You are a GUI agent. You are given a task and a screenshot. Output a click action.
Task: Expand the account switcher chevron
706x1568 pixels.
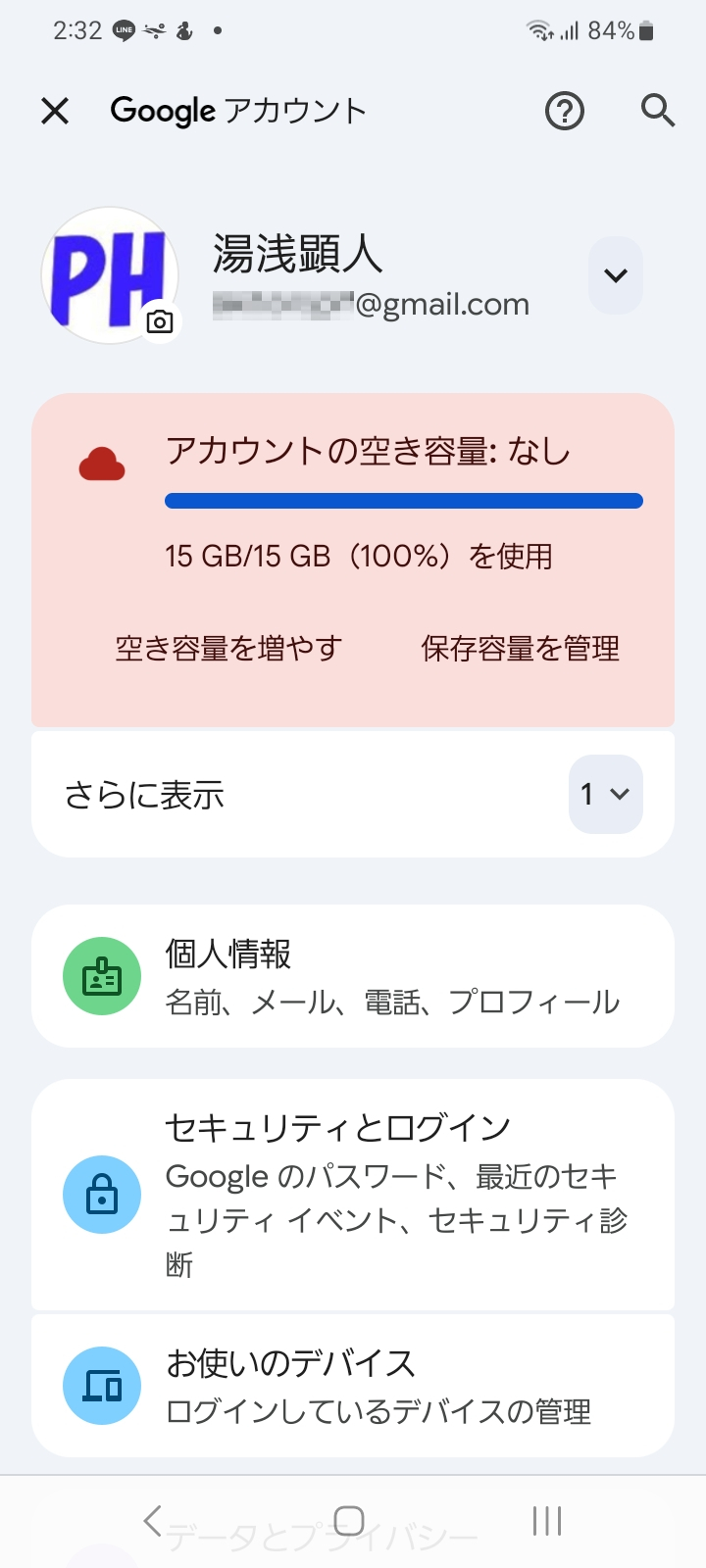[x=616, y=275]
